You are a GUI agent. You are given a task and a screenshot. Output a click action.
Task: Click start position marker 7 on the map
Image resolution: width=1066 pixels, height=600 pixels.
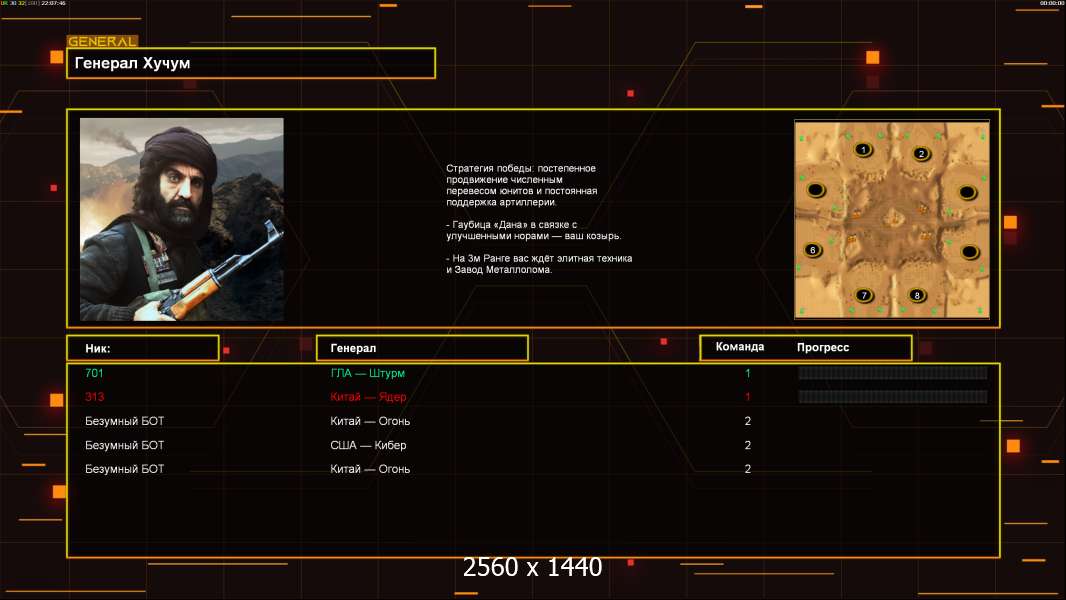[864, 295]
